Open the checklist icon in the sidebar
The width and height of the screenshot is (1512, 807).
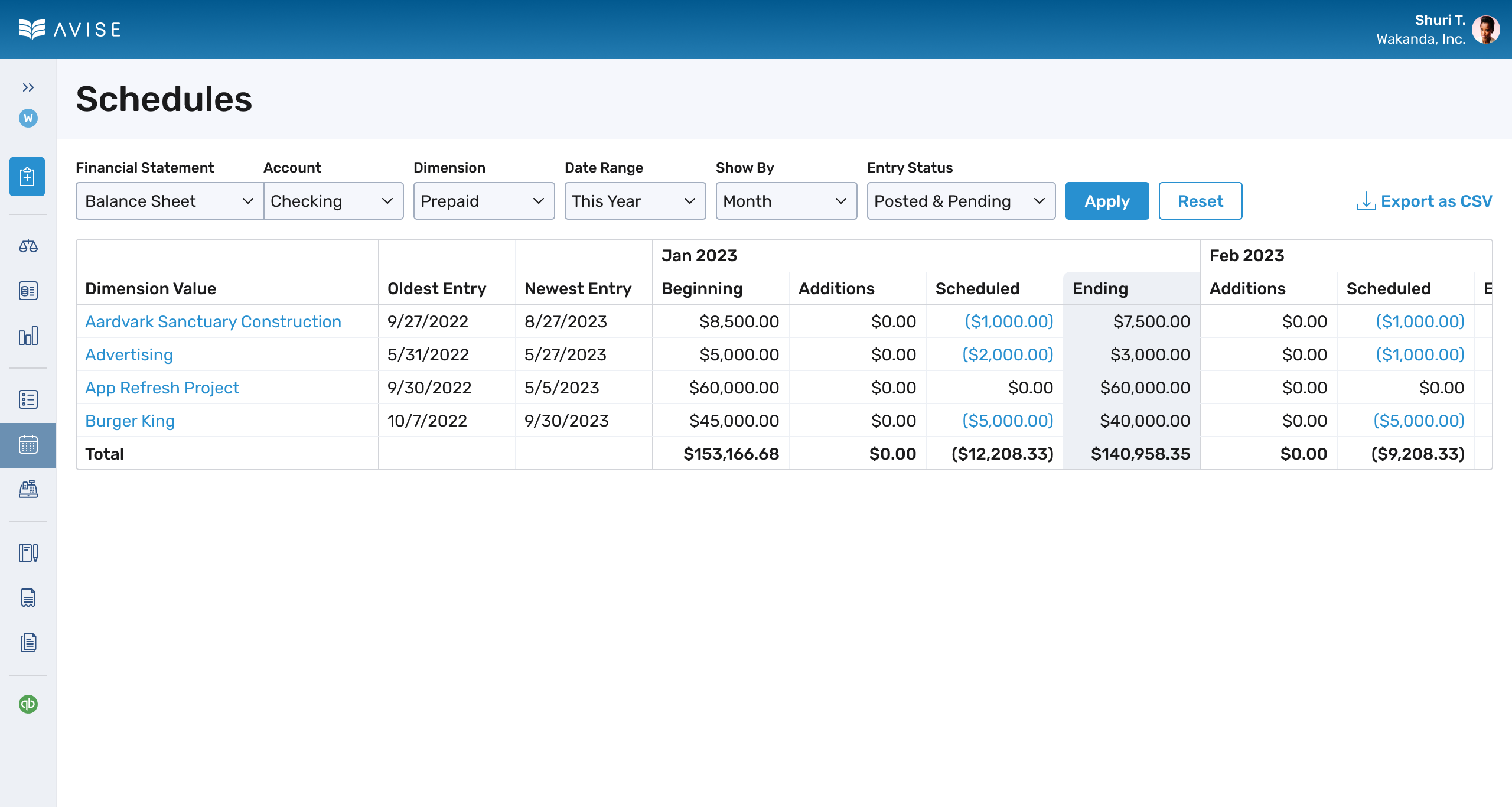pyautogui.click(x=27, y=399)
